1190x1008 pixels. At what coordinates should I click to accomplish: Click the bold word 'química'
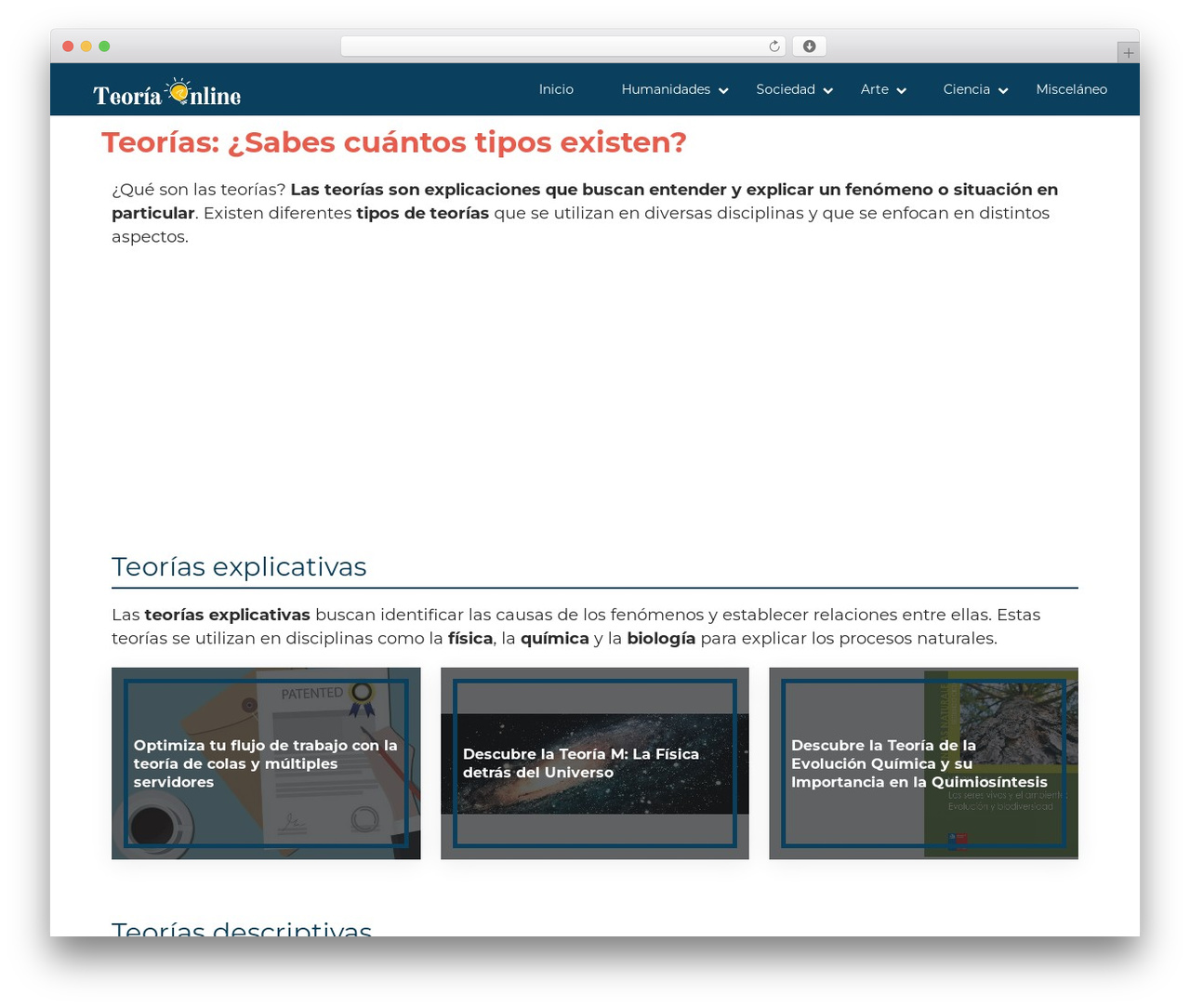coord(555,639)
